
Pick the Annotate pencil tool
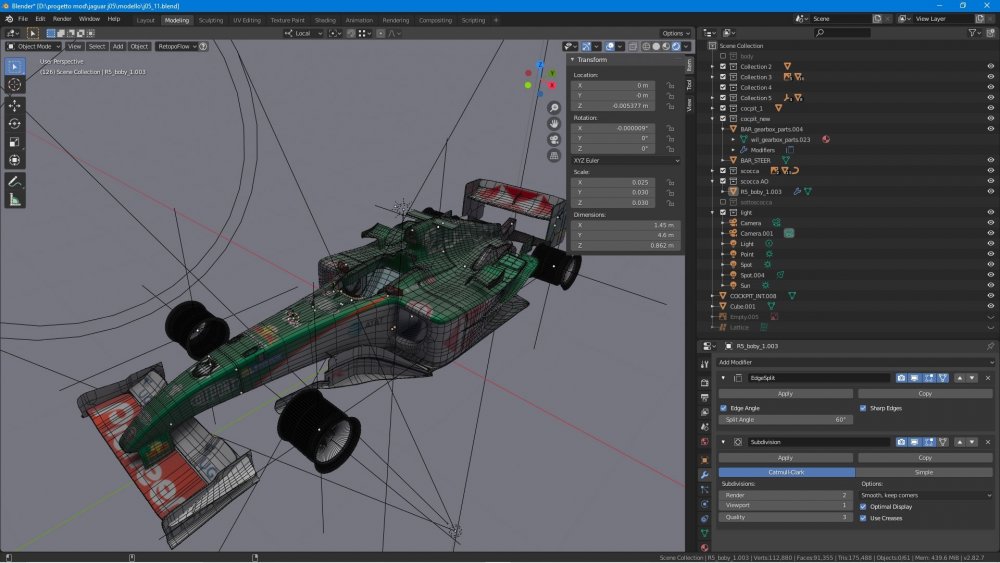click(15, 182)
